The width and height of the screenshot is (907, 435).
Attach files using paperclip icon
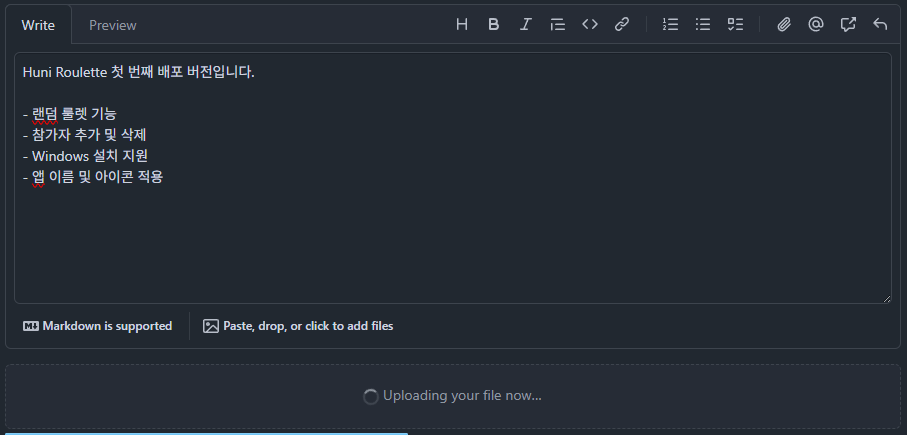click(784, 24)
